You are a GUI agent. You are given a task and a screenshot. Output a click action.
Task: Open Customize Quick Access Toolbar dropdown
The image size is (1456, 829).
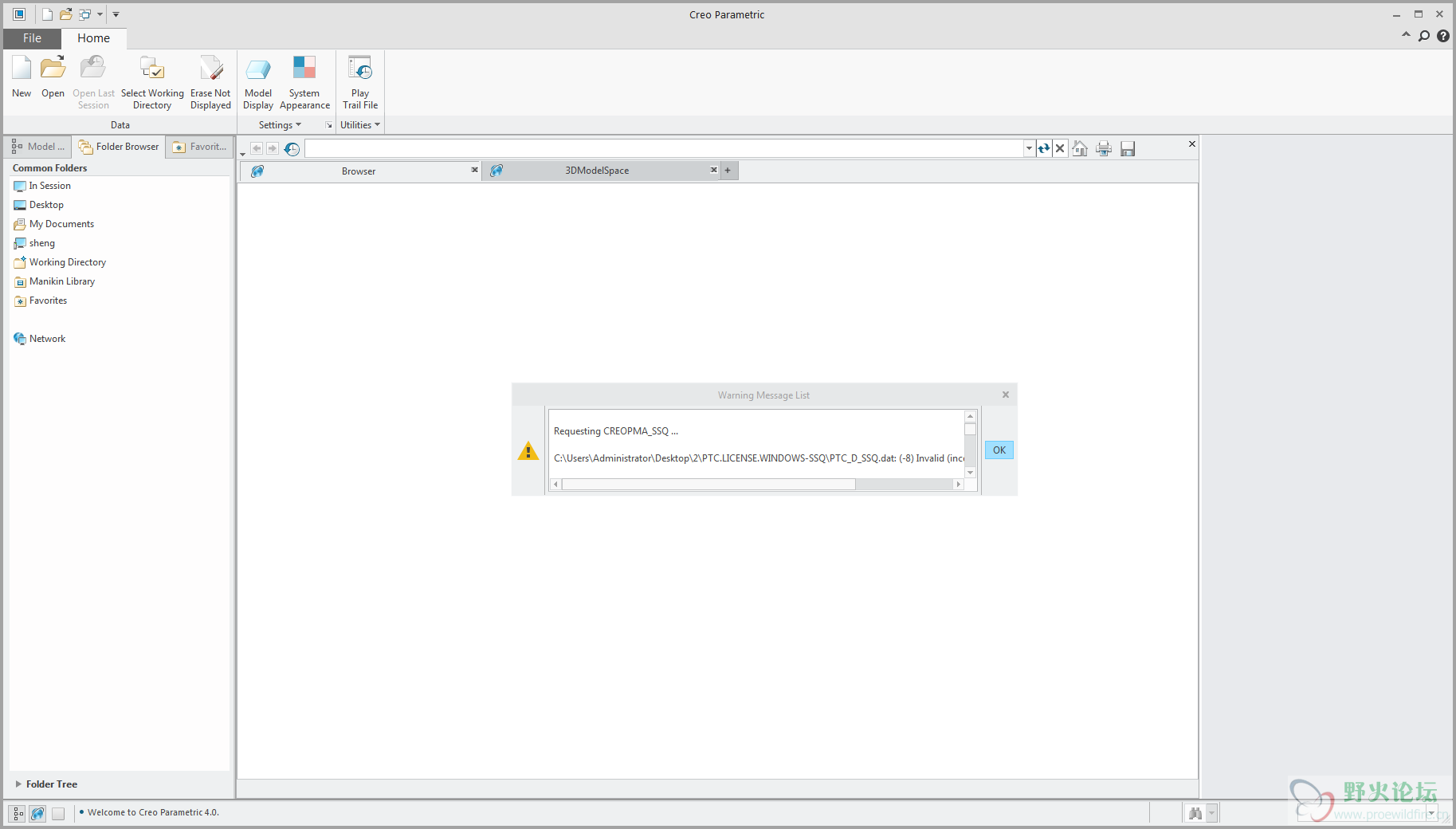pyautogui.click(x=116, y=14)
